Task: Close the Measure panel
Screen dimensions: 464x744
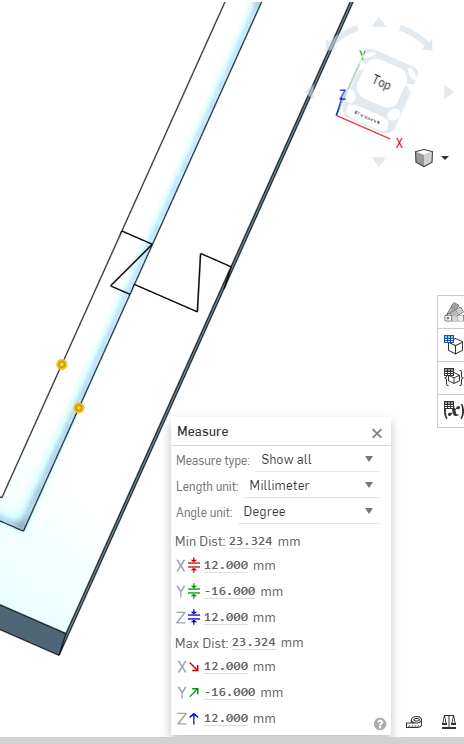Action: [377, 433]
